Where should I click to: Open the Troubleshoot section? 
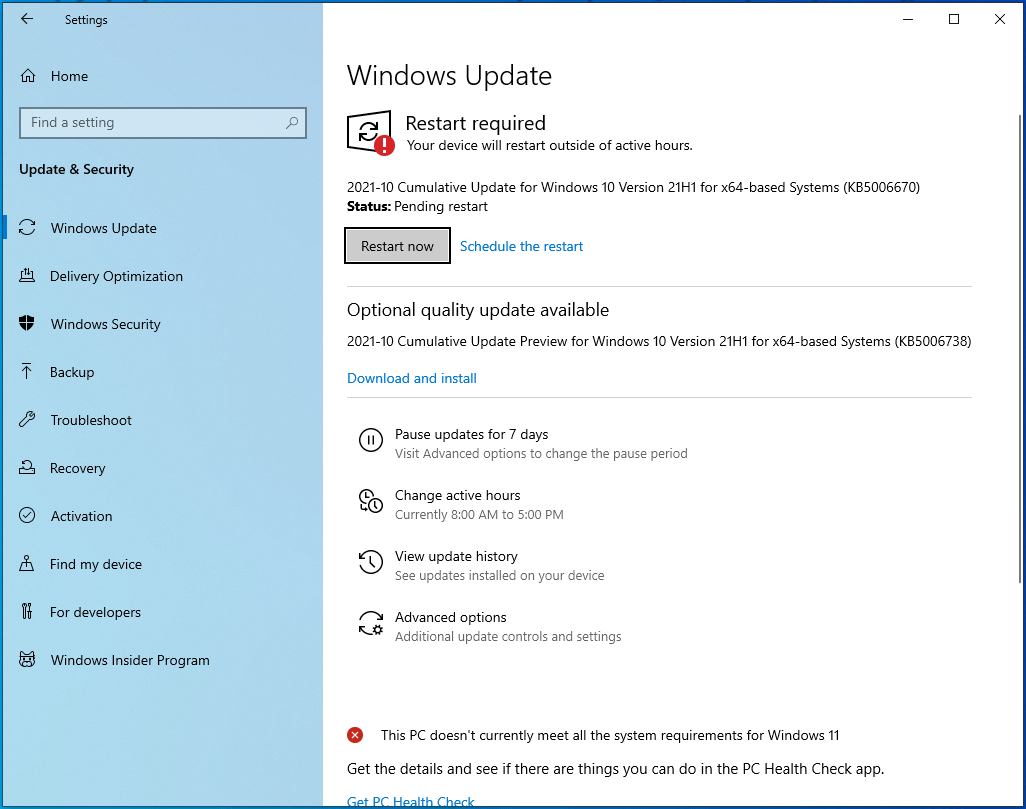tap(92, 420)
